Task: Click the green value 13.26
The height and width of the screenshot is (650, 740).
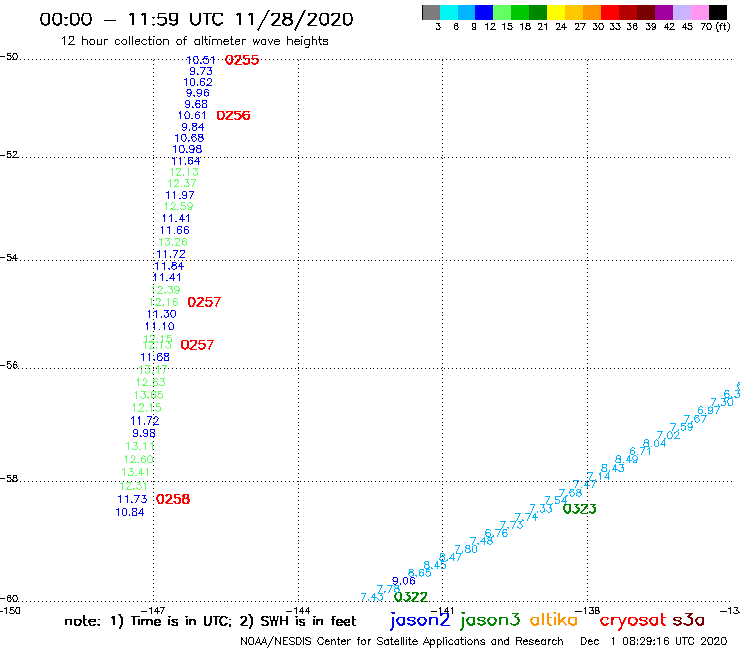Action: 173,242
